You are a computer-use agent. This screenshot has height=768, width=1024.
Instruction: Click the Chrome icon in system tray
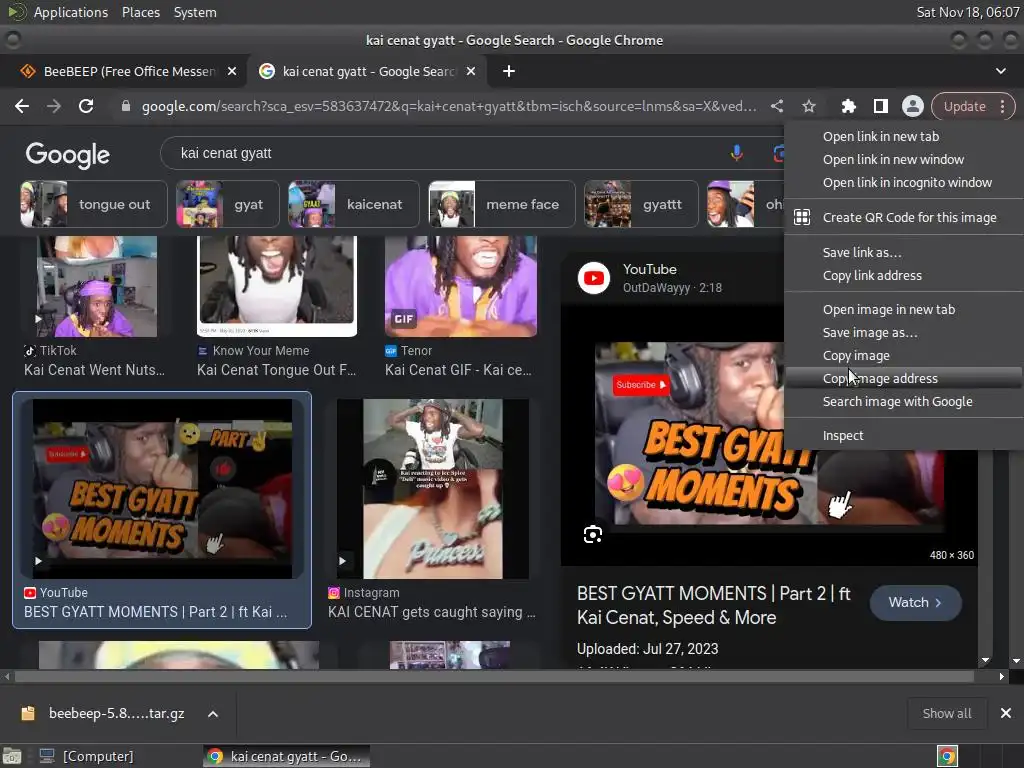pyautogui.click(x=947, y=756)
